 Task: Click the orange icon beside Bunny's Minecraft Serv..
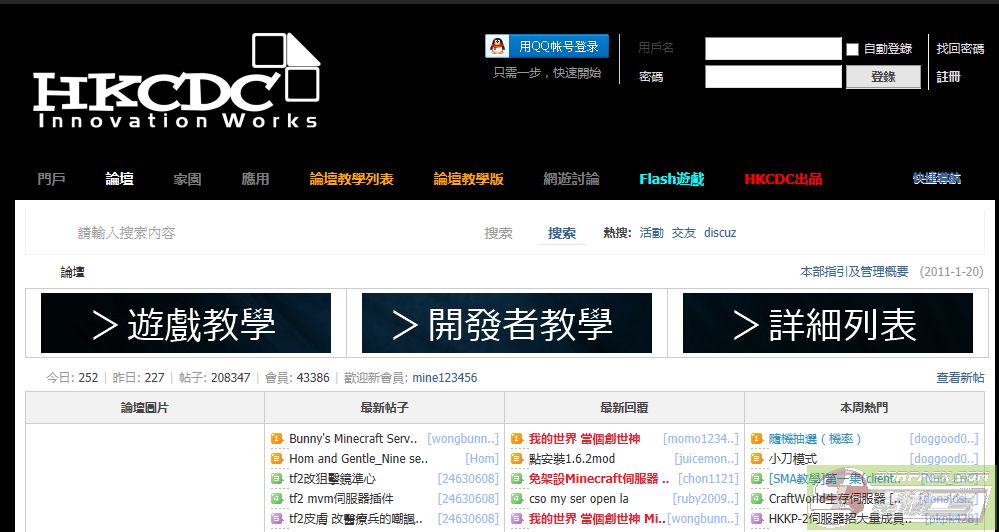click(x=278, y=439)
